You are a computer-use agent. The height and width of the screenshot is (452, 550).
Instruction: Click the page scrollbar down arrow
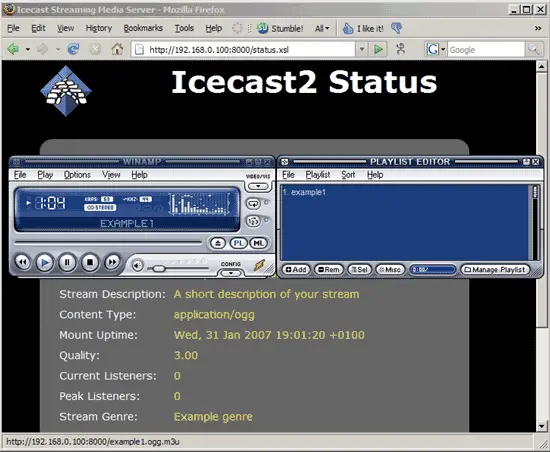click(542, 426)
